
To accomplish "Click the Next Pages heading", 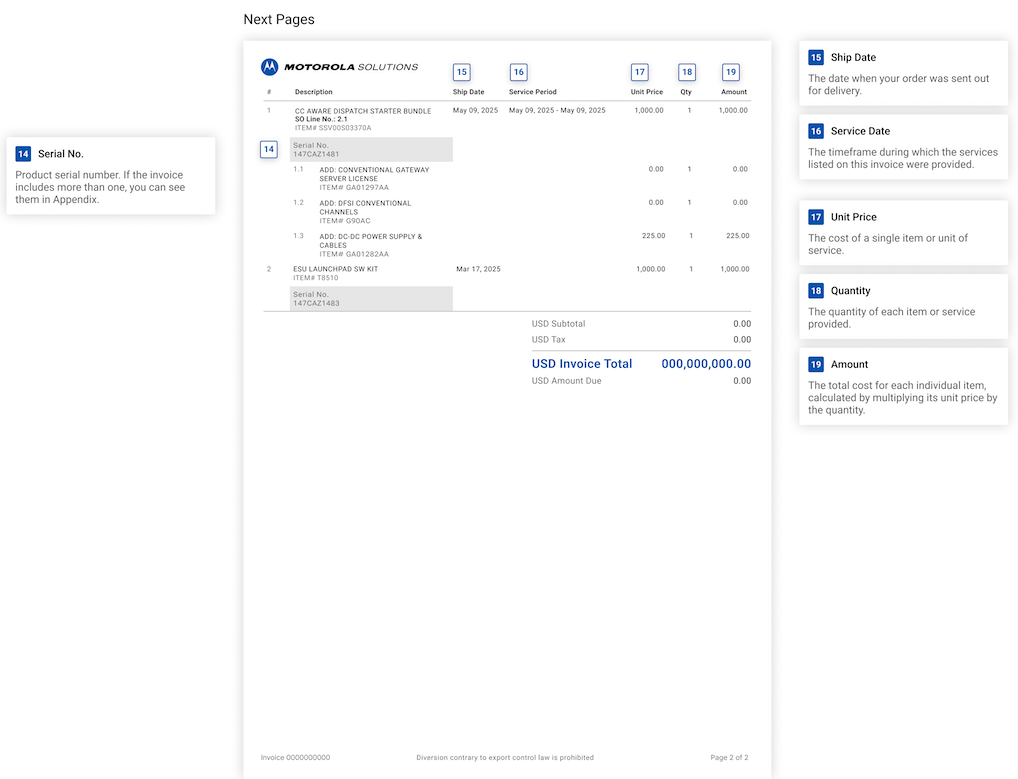I will pyautogui.click(x=279, y=19).
